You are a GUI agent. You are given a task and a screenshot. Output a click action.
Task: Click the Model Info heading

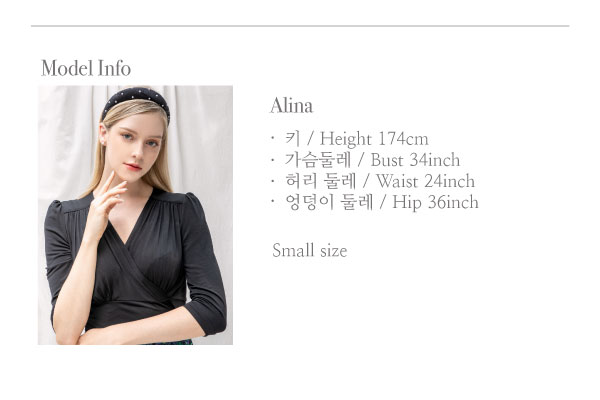[86, 68]
